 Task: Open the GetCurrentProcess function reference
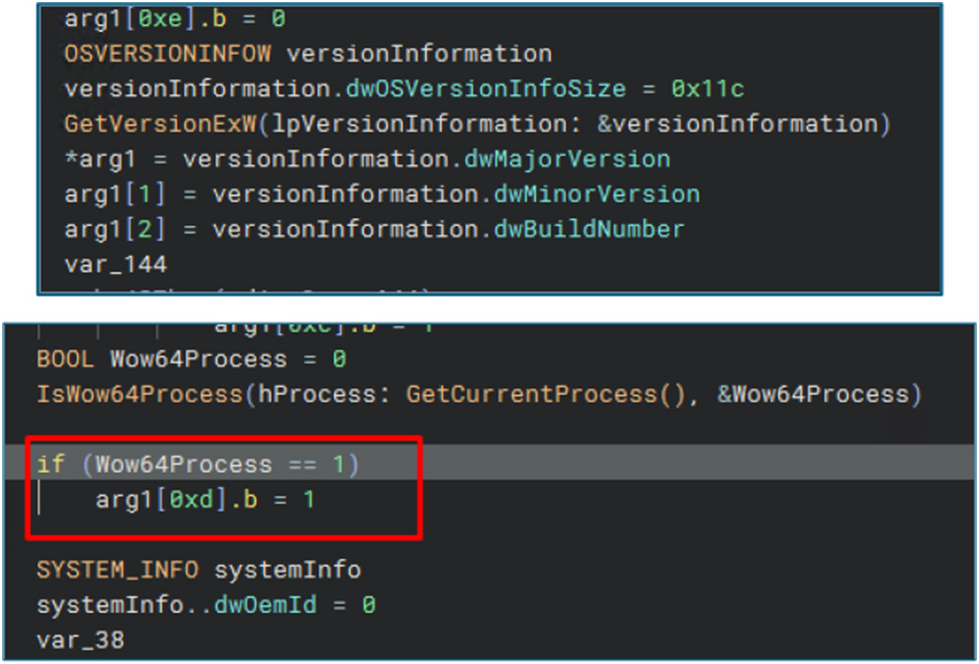(530, 394)
